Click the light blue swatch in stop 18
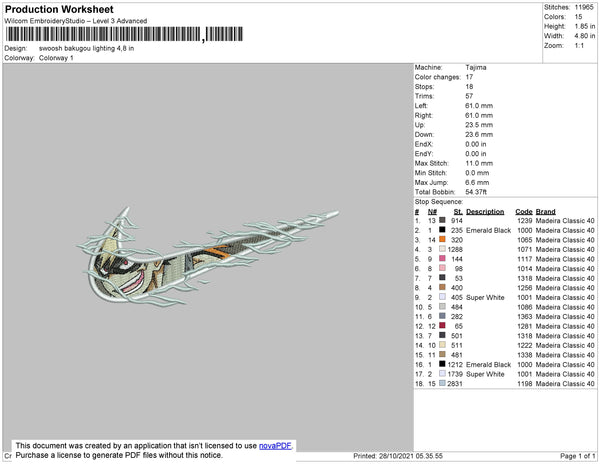This screenshot has height=464, width=600. click(x=442, y=383)
